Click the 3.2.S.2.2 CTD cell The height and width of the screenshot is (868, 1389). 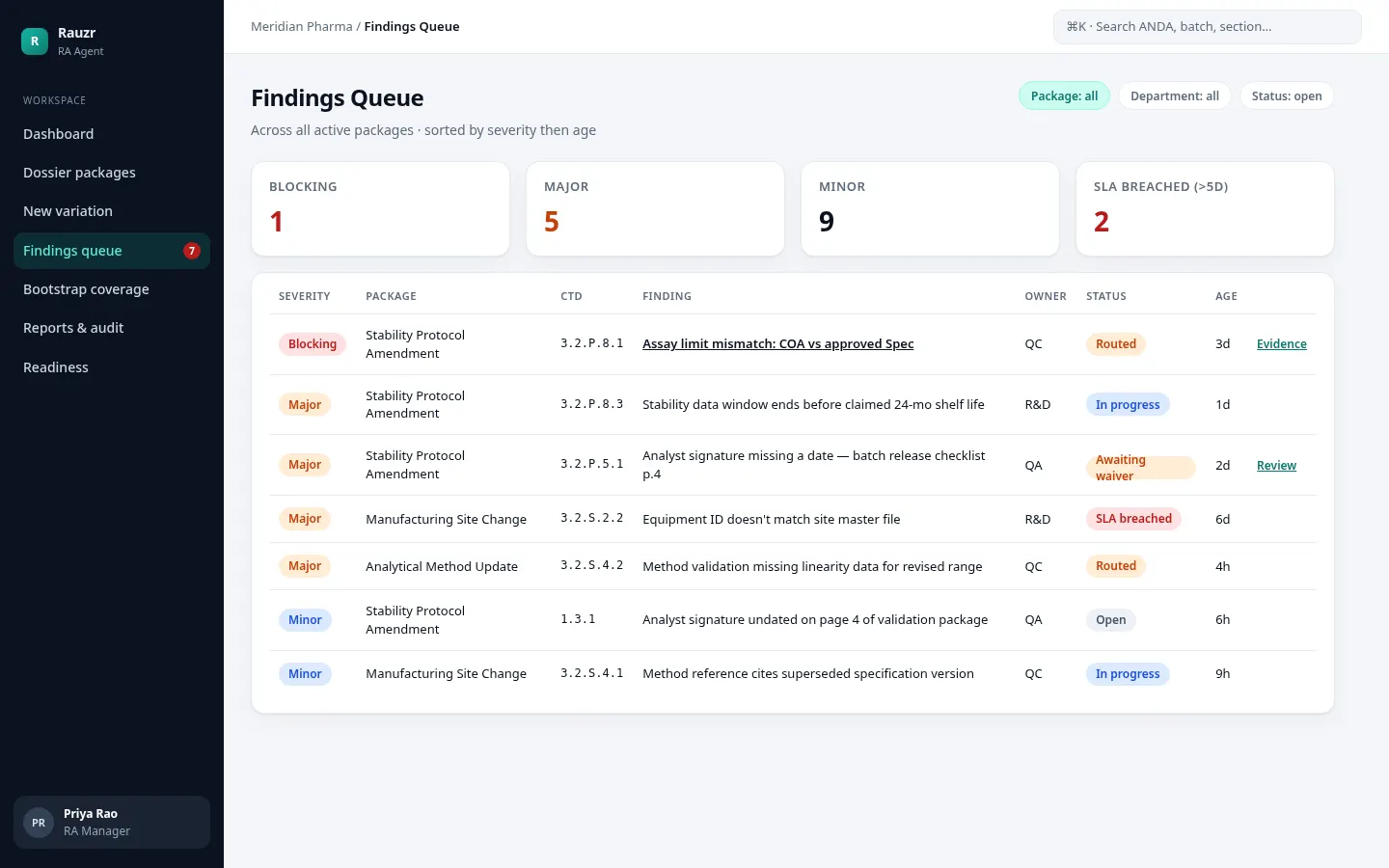[x=591, y=518]
